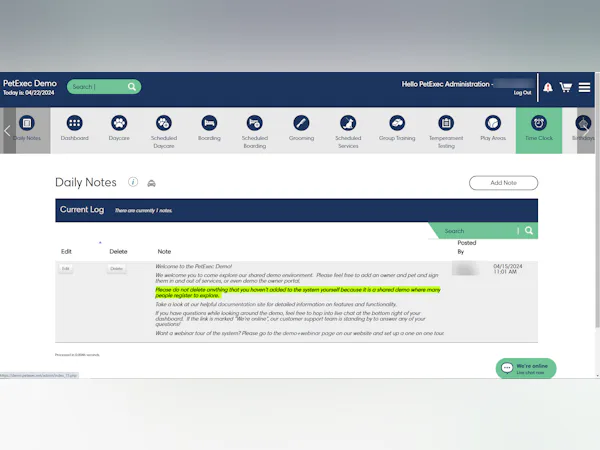Screen dimensions: 600x450
Task: Open the Grooming icon
Action: pyautogui.click(x=302, y=123)
